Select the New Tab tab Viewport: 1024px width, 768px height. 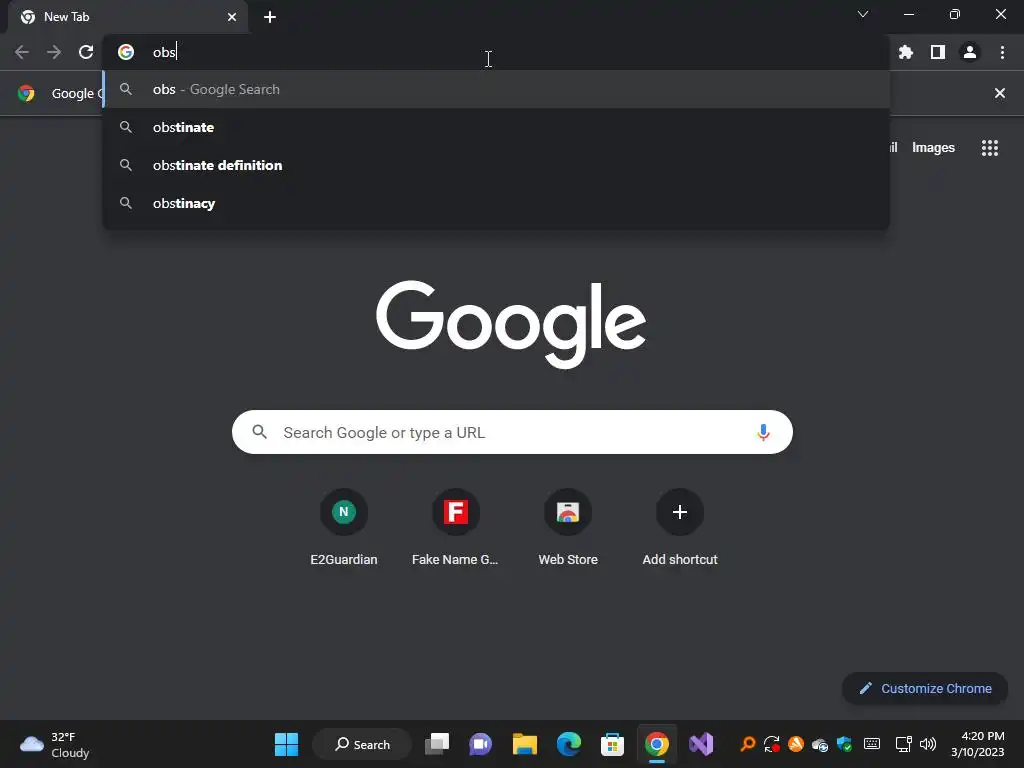pyautogui.click(x=127, y=17)
